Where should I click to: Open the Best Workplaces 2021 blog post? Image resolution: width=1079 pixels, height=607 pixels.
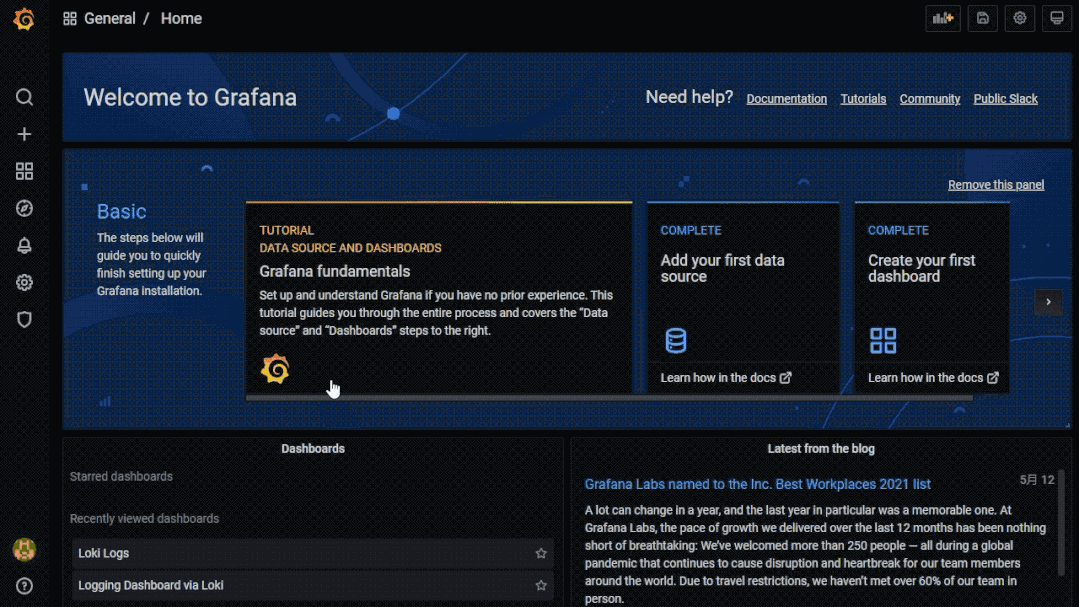pos(758,484)
